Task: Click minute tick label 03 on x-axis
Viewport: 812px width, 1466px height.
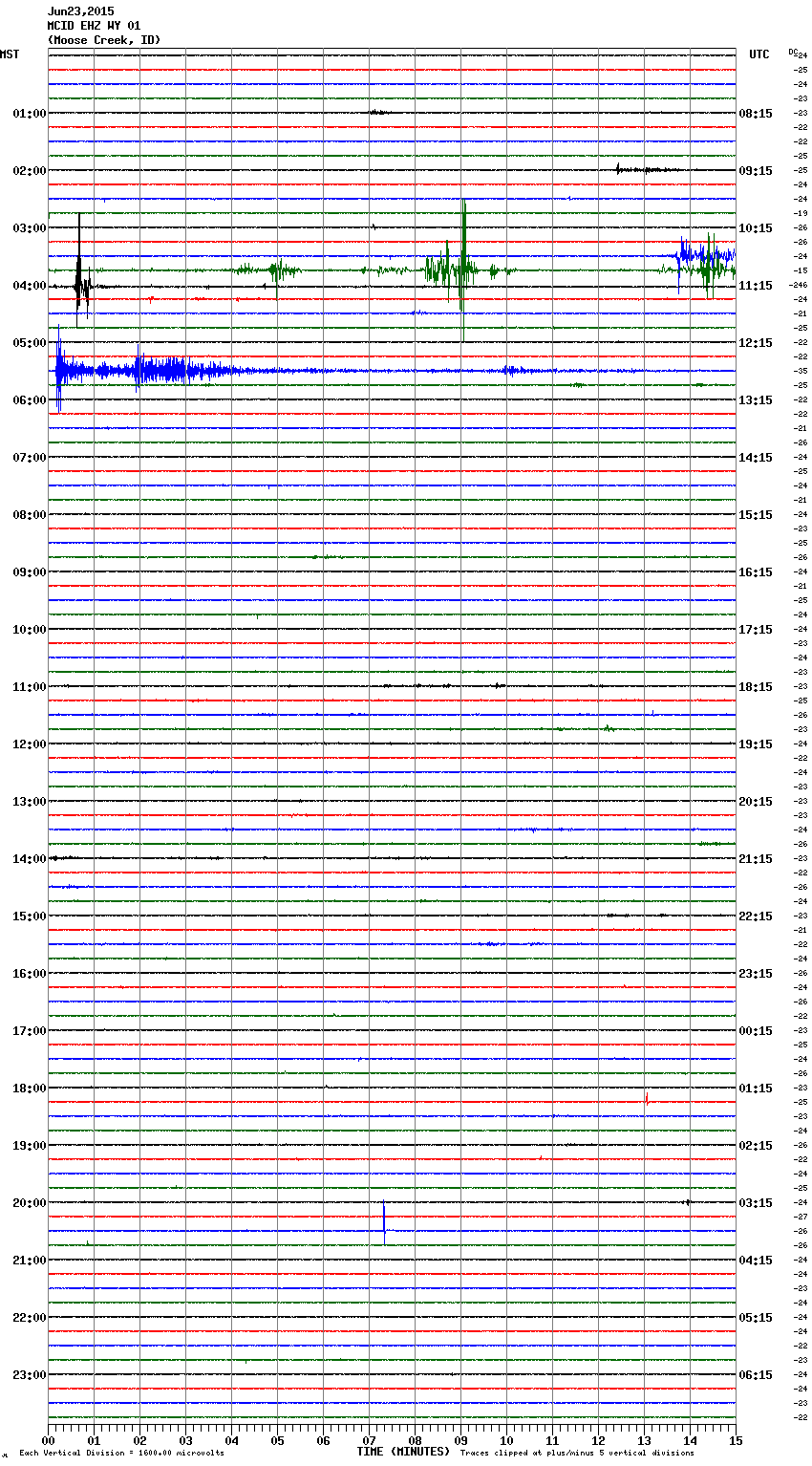Action: click(185, 1440)
